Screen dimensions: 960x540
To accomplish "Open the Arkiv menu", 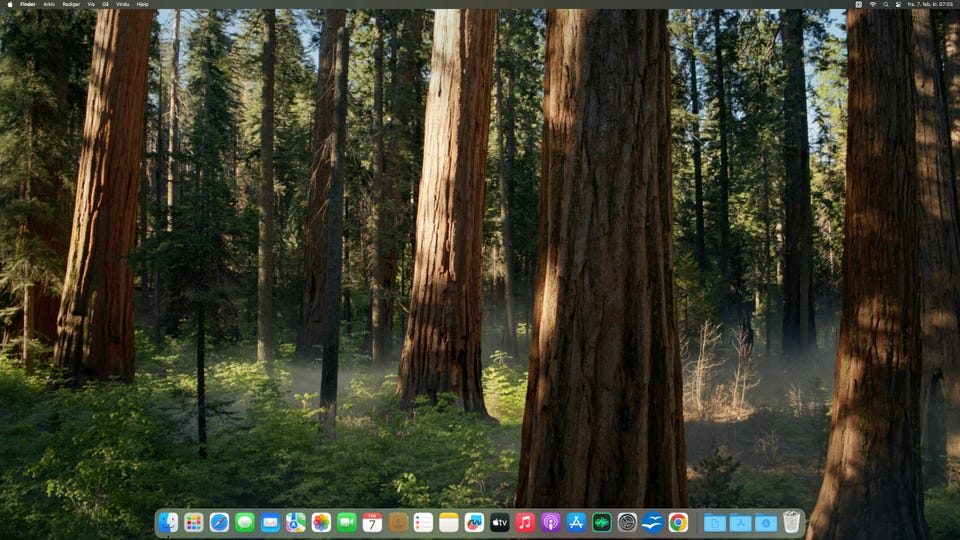I will tap(49, 4).
